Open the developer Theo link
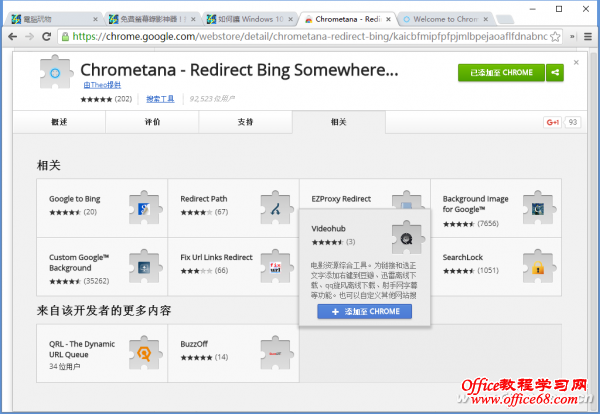The width and height of the screenshot is (600, 414). (x=102, y=85)
